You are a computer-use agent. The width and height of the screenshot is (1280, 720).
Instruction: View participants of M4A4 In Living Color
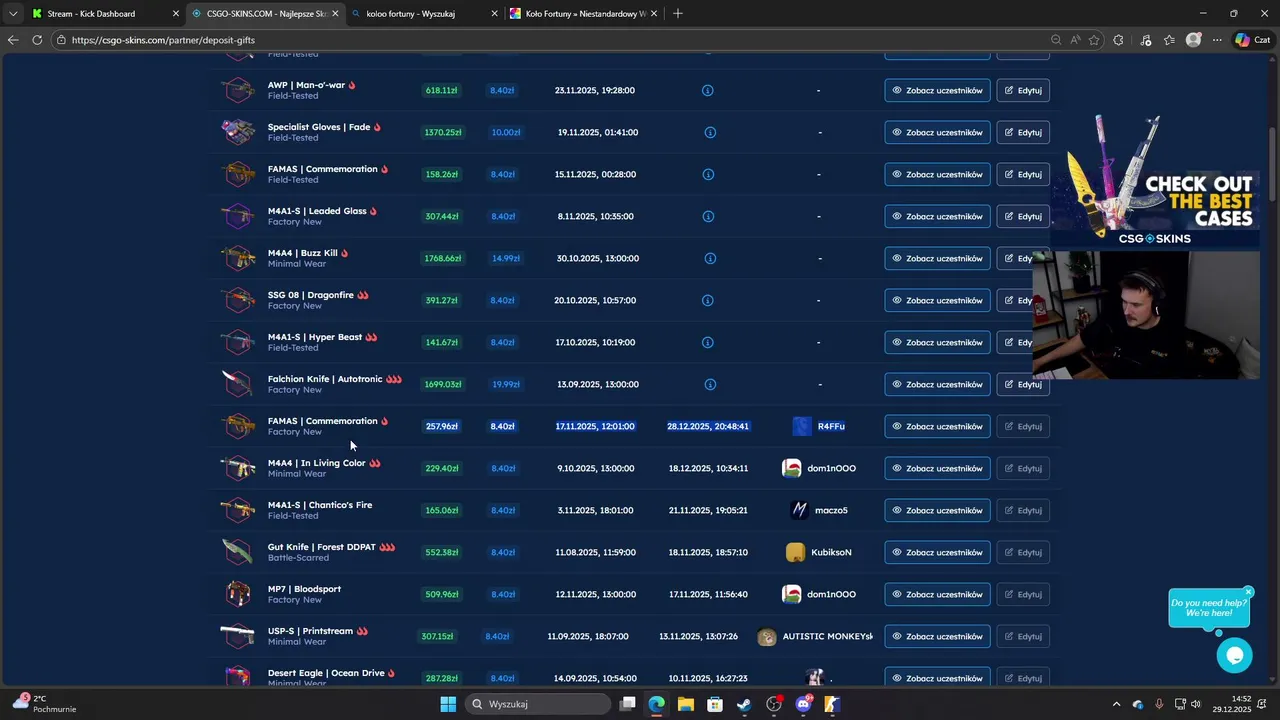click(937, 468)
